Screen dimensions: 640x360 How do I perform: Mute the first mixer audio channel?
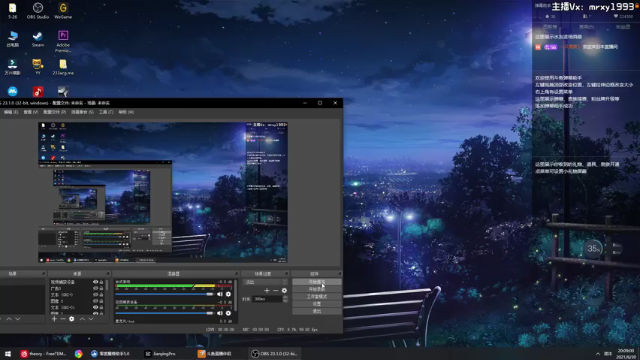220,294
